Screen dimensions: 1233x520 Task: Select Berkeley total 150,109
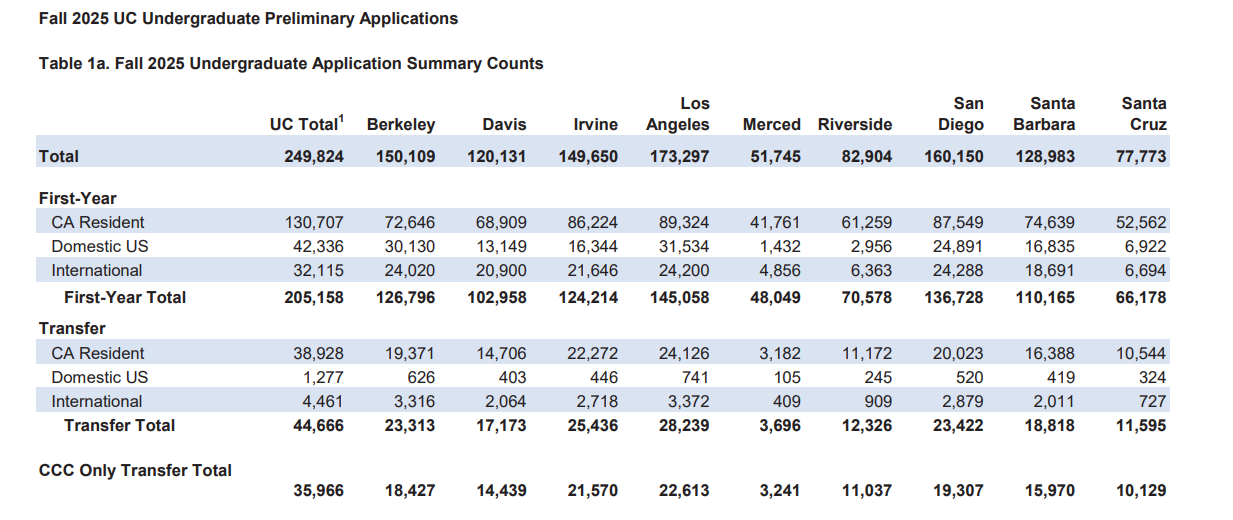point(405,157)
